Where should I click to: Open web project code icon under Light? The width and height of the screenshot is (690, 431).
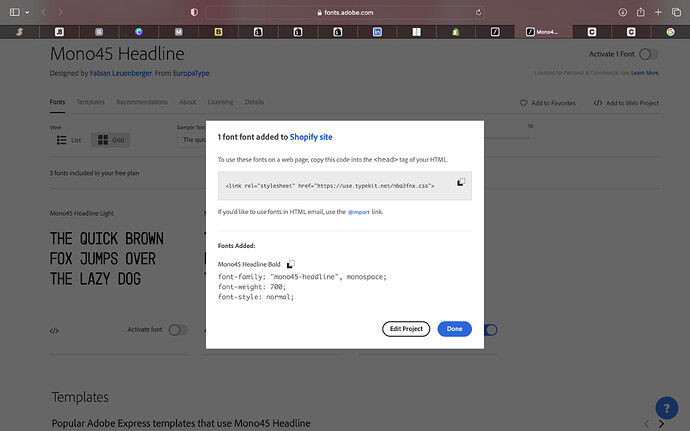click(x=54, y=331)
